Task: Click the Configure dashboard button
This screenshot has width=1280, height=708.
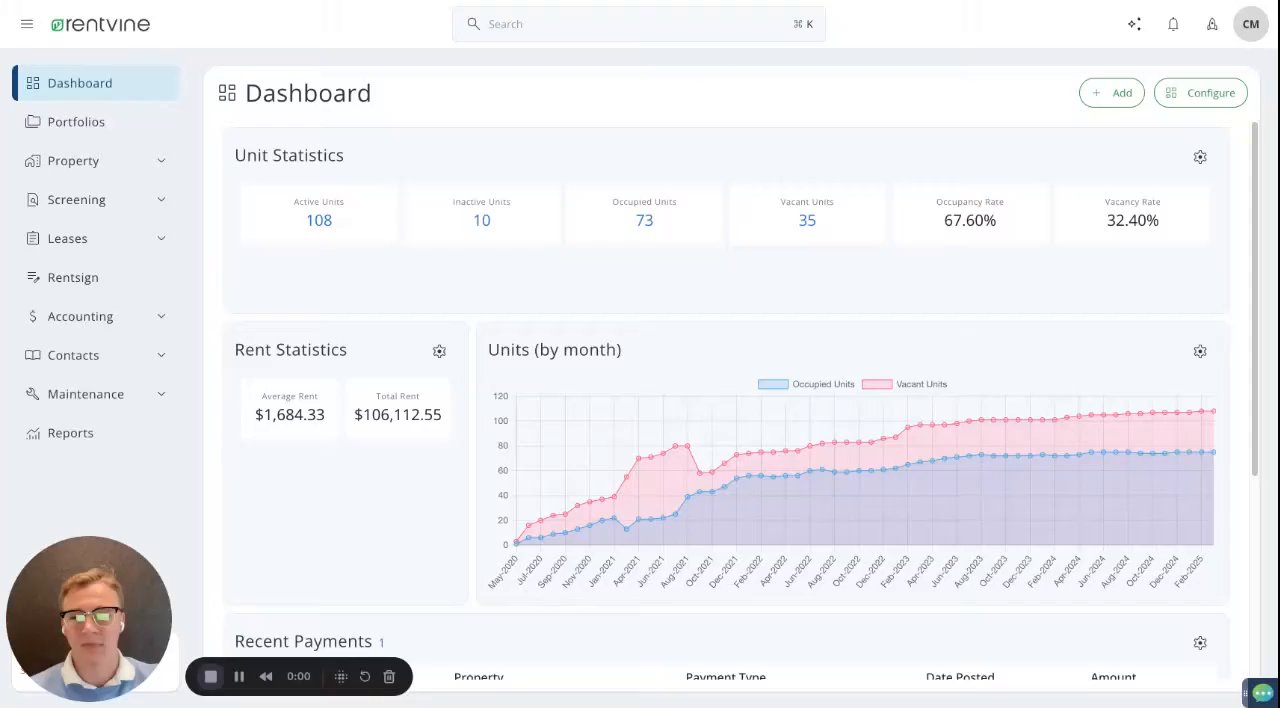Action: point(1200,93)
